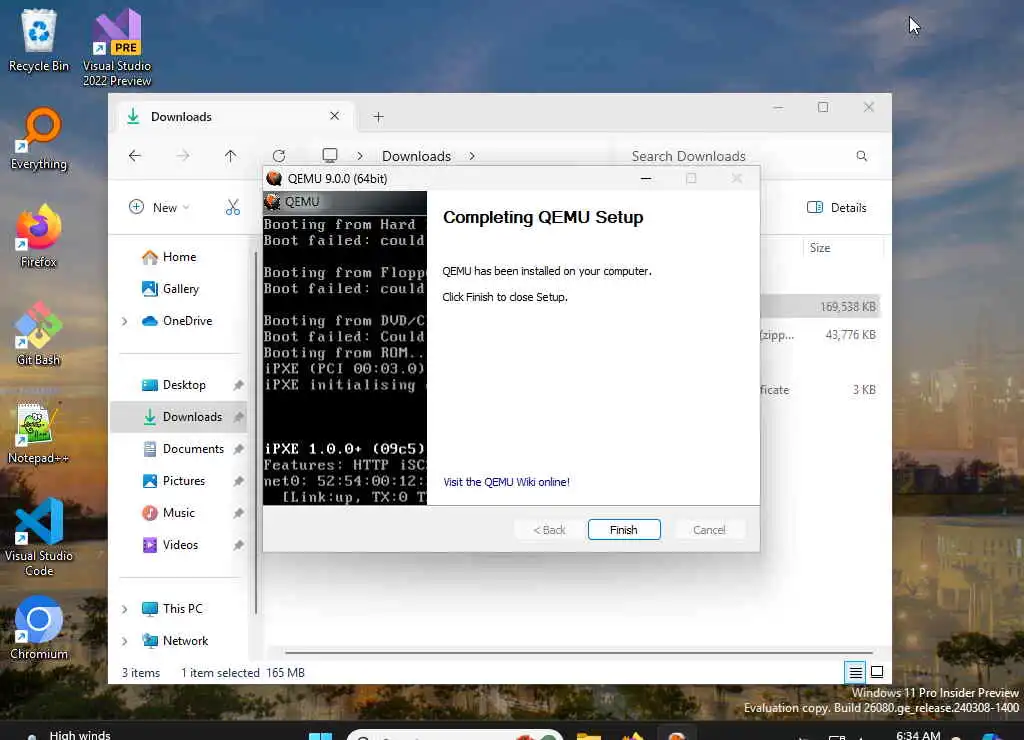This screenshot has width=1024, height=740.
Task: Click Downloads breadcrumb in address bar
Action: [416, 156]
